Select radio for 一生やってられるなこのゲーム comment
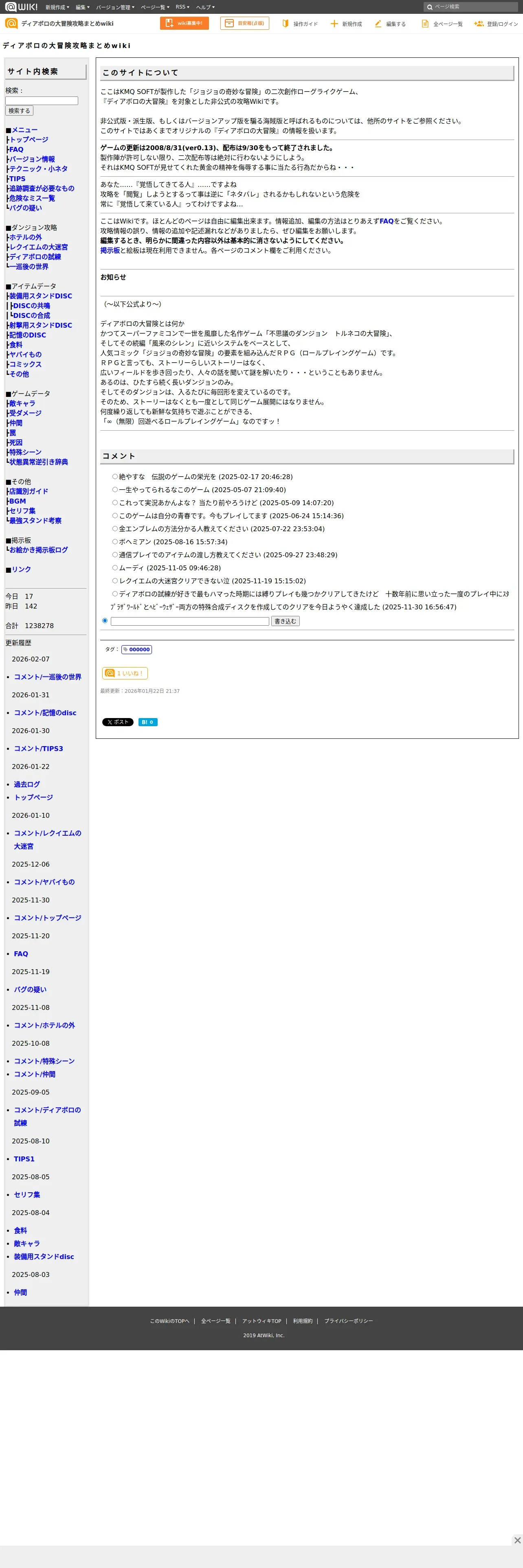This screenshot has width=523, height=1568. tap(114, 489)
